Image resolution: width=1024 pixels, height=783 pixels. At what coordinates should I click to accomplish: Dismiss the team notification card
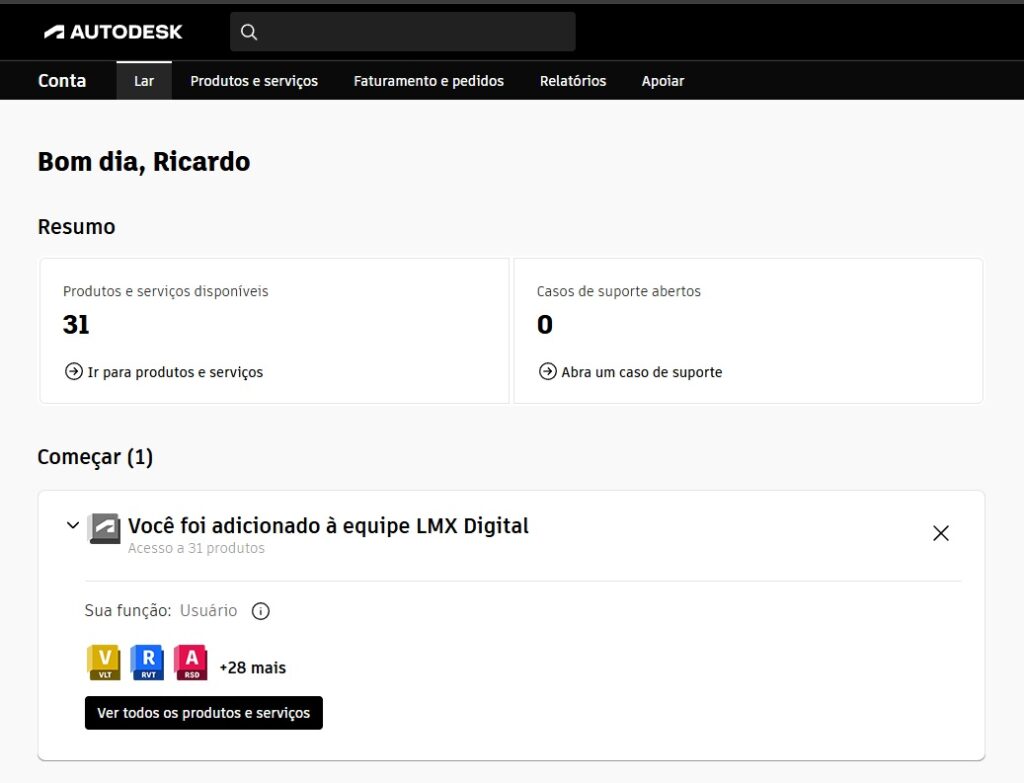[x=940, y=533]
